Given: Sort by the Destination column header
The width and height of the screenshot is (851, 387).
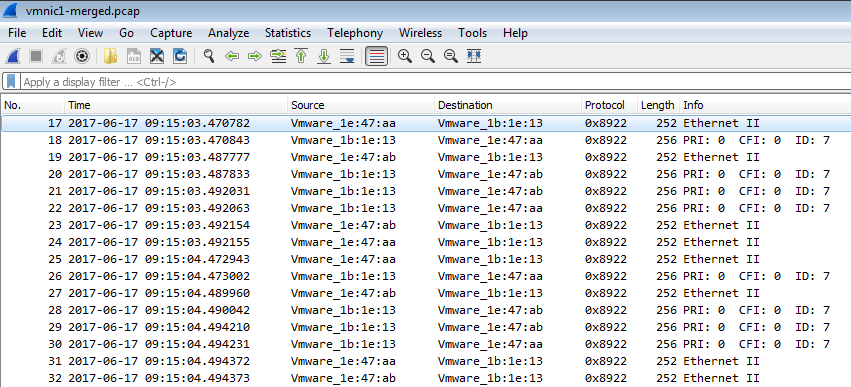Looking at the screenshot, I should pyautogui.click(x=508, y=105).
